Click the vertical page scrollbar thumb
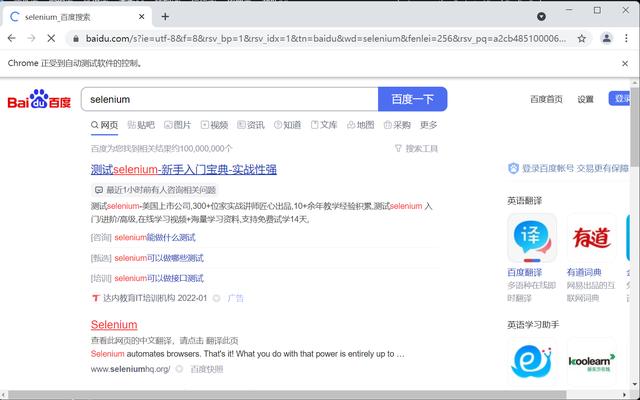This screenshot has height=400, width=640. (x=635, y=127)
